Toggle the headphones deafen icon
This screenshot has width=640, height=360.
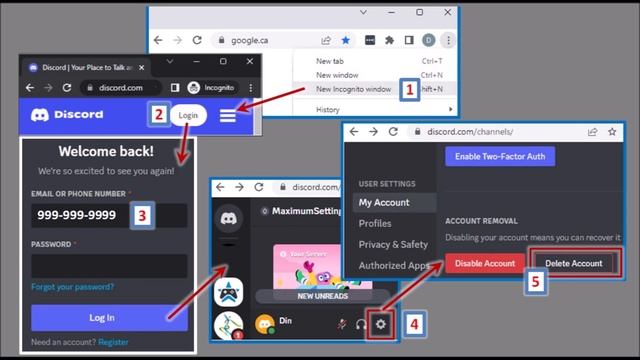click(361, 324)
